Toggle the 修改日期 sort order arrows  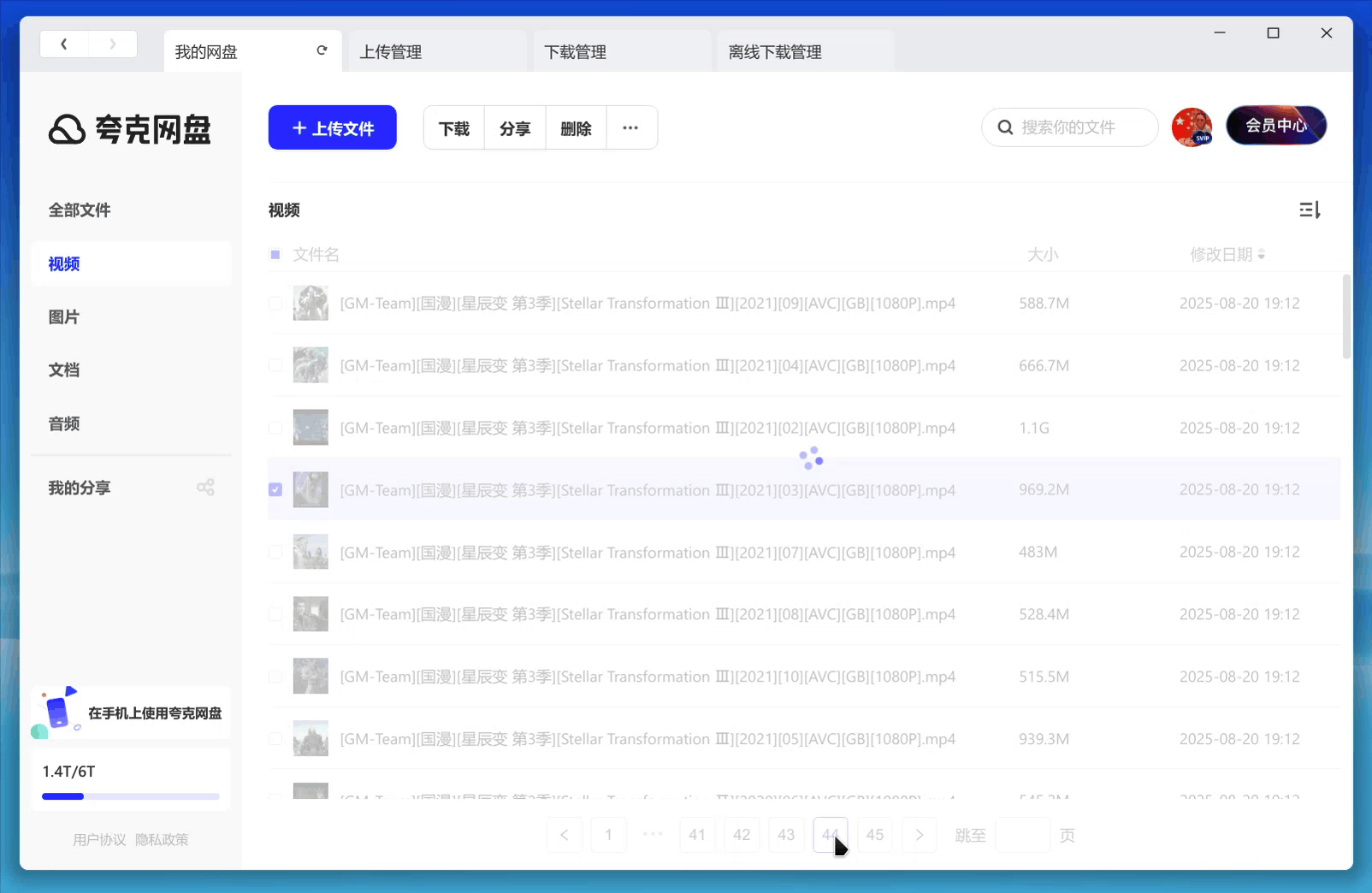(x=1262, y=254)
